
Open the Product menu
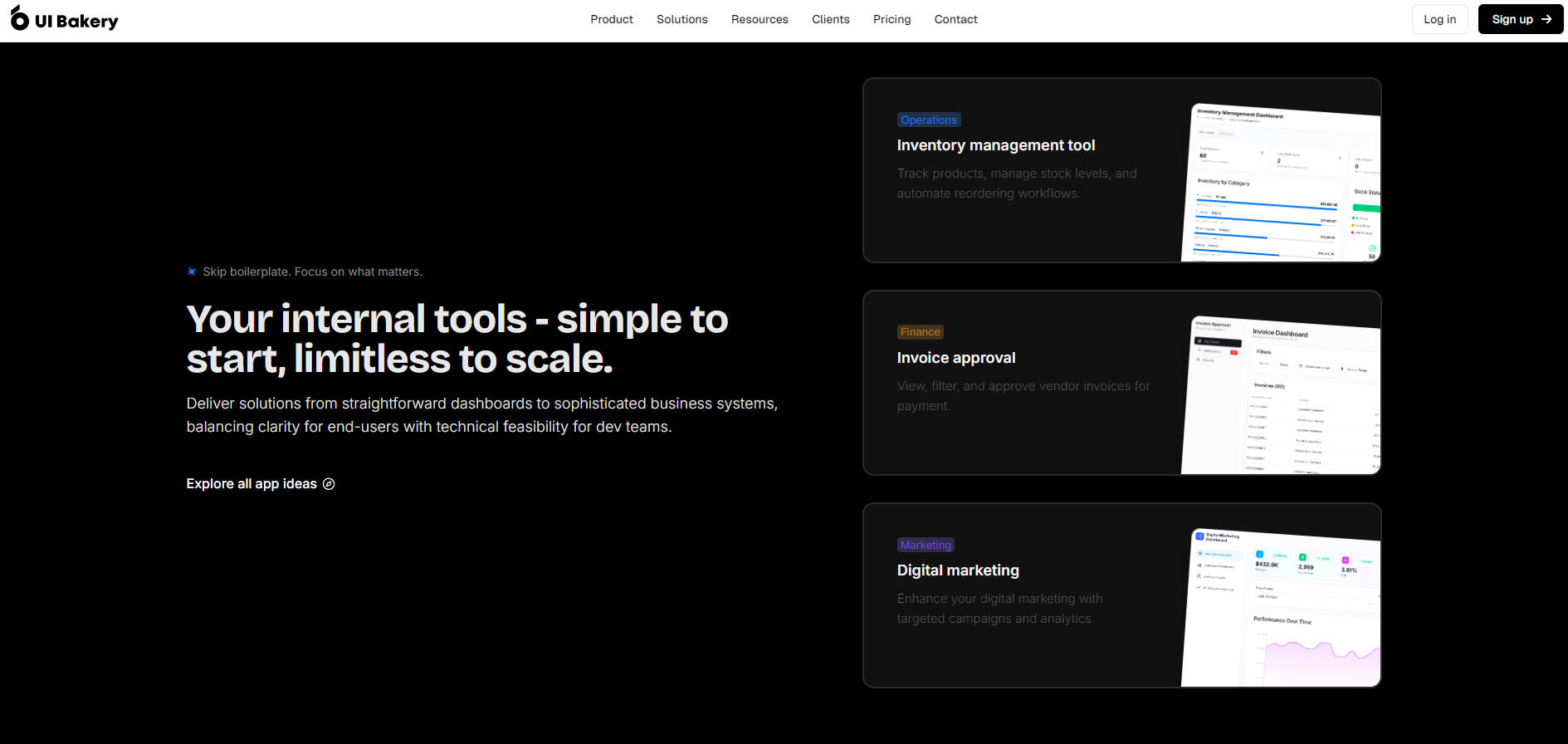click(611, 19)
